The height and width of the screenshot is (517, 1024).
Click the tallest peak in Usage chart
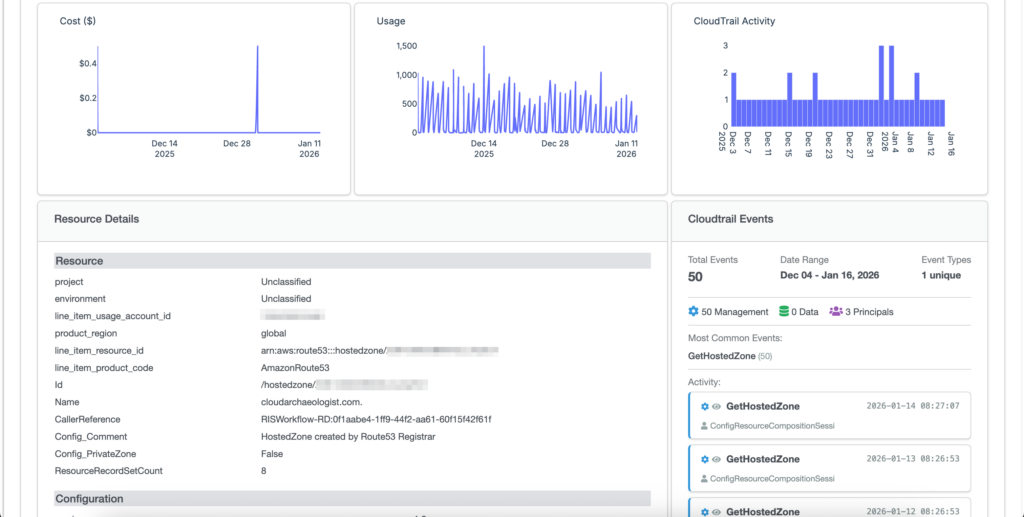484,47
